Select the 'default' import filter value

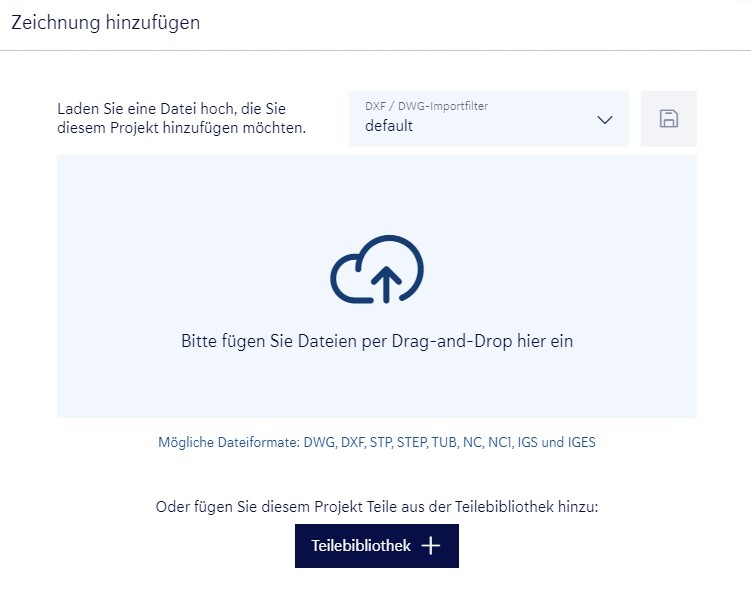pyautogui.click(x=389, y=126)
